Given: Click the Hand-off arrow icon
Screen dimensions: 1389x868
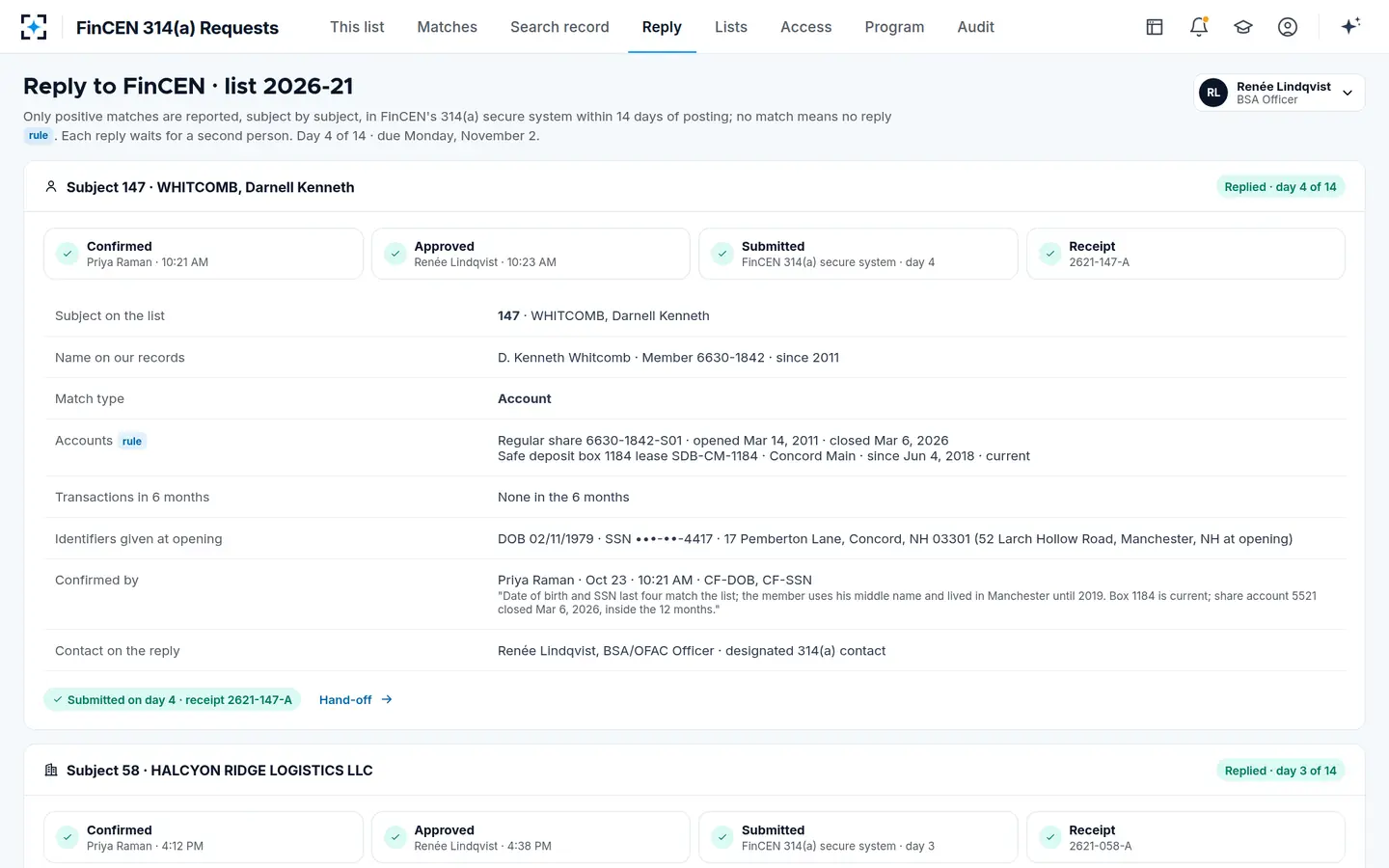Looking at the screenshot, I should pos(387,700).
